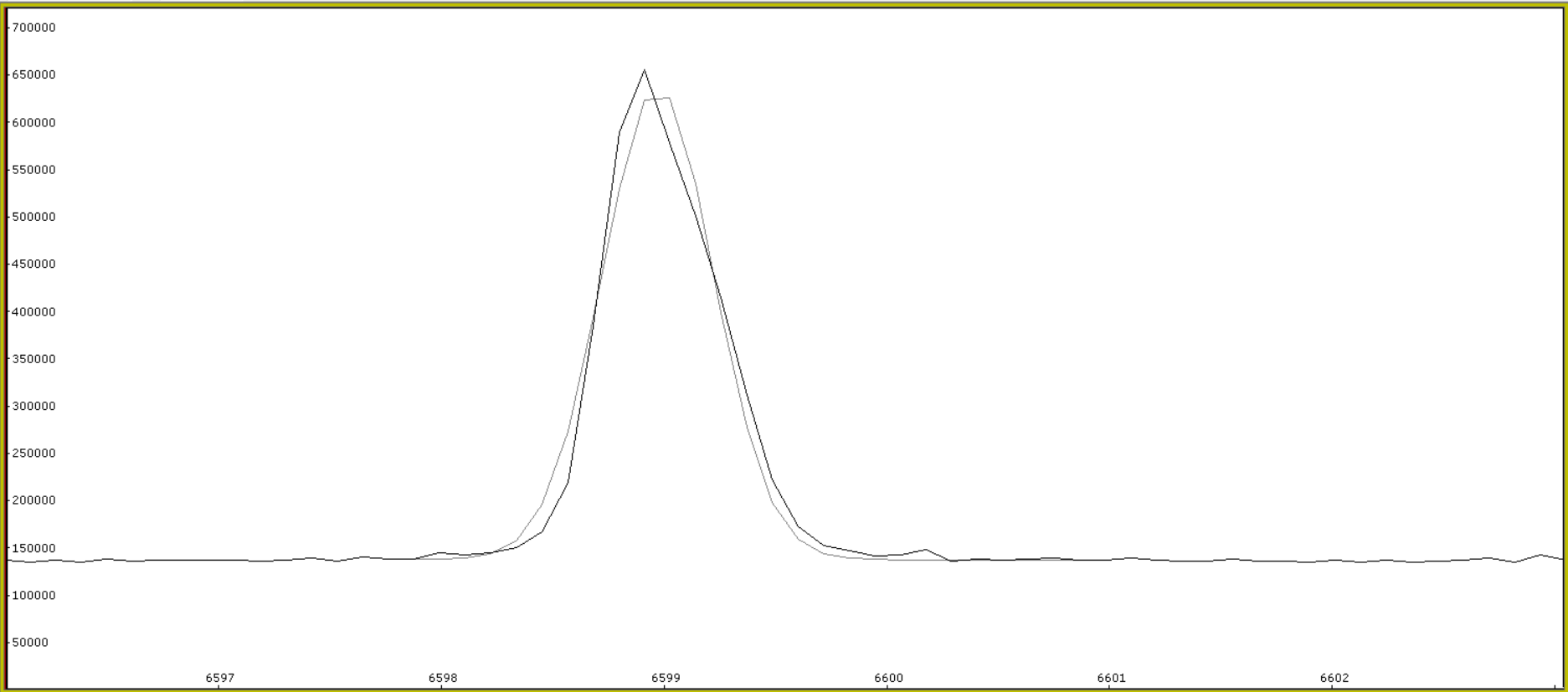Image resolution: width=1568 pixels, height=692 pixels.
Task: Click the small bump right of 6600
Action: point(925,550)
